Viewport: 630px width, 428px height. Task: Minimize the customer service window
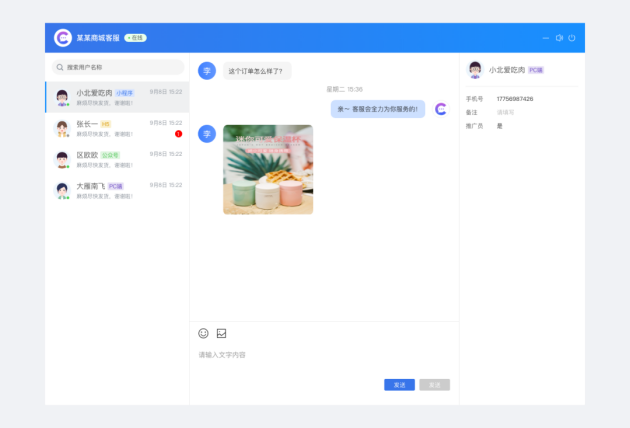545,38
